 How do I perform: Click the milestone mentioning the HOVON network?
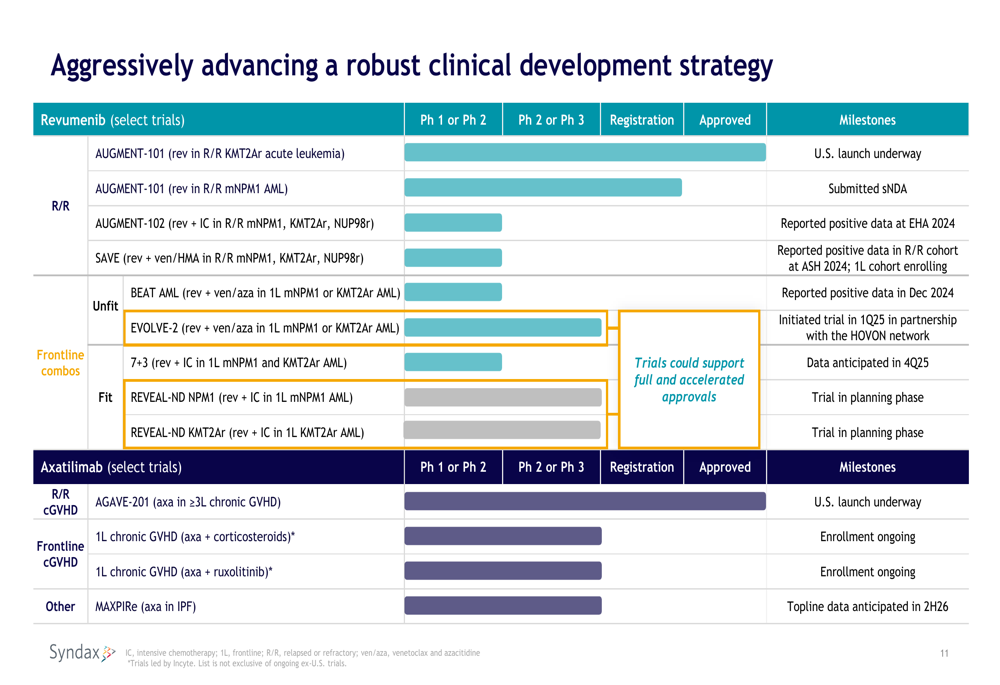point(867,328)
